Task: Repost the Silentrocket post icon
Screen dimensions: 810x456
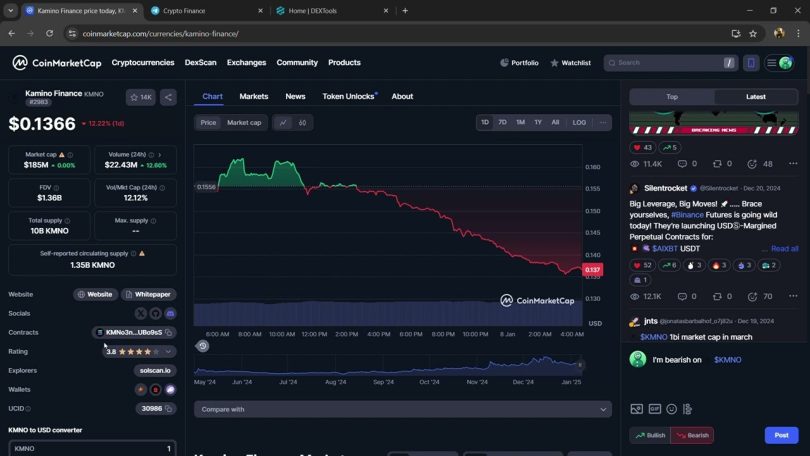Action: [x=717, y=296]
